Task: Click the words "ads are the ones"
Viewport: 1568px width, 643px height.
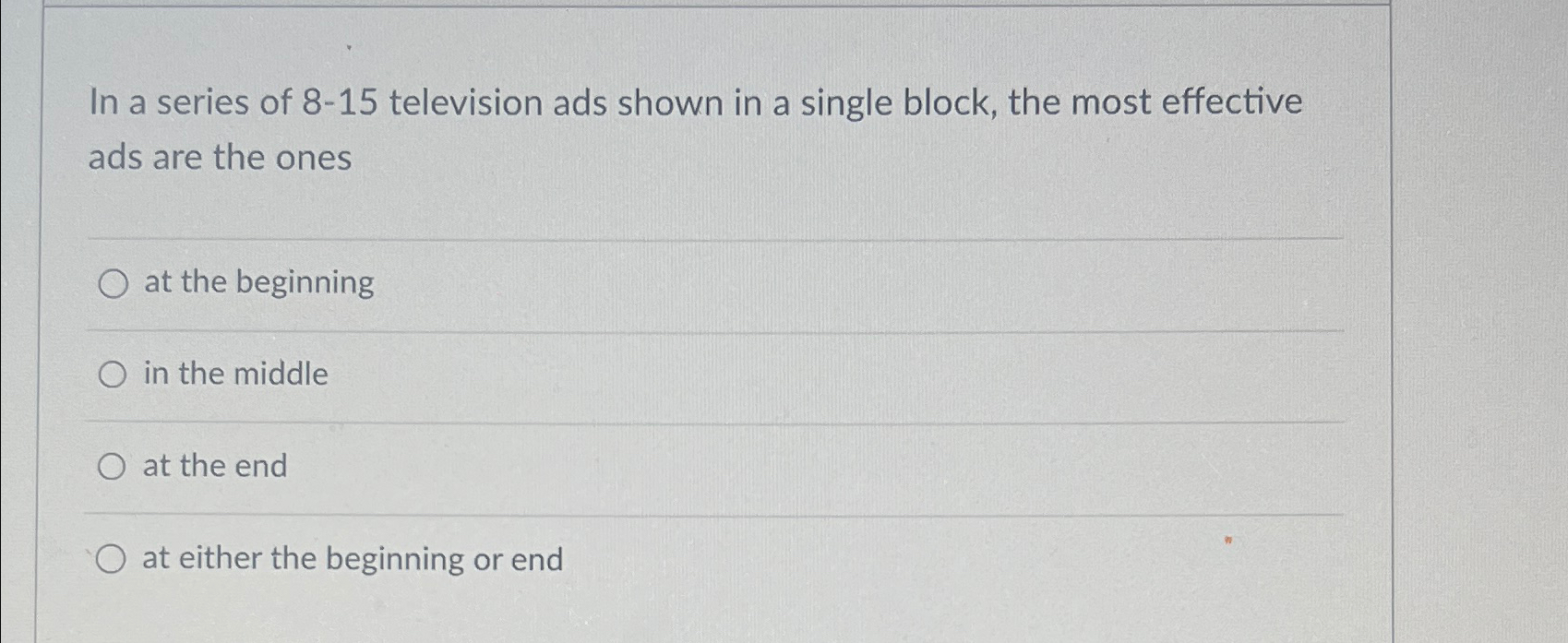Action: (x=218, y=159)
